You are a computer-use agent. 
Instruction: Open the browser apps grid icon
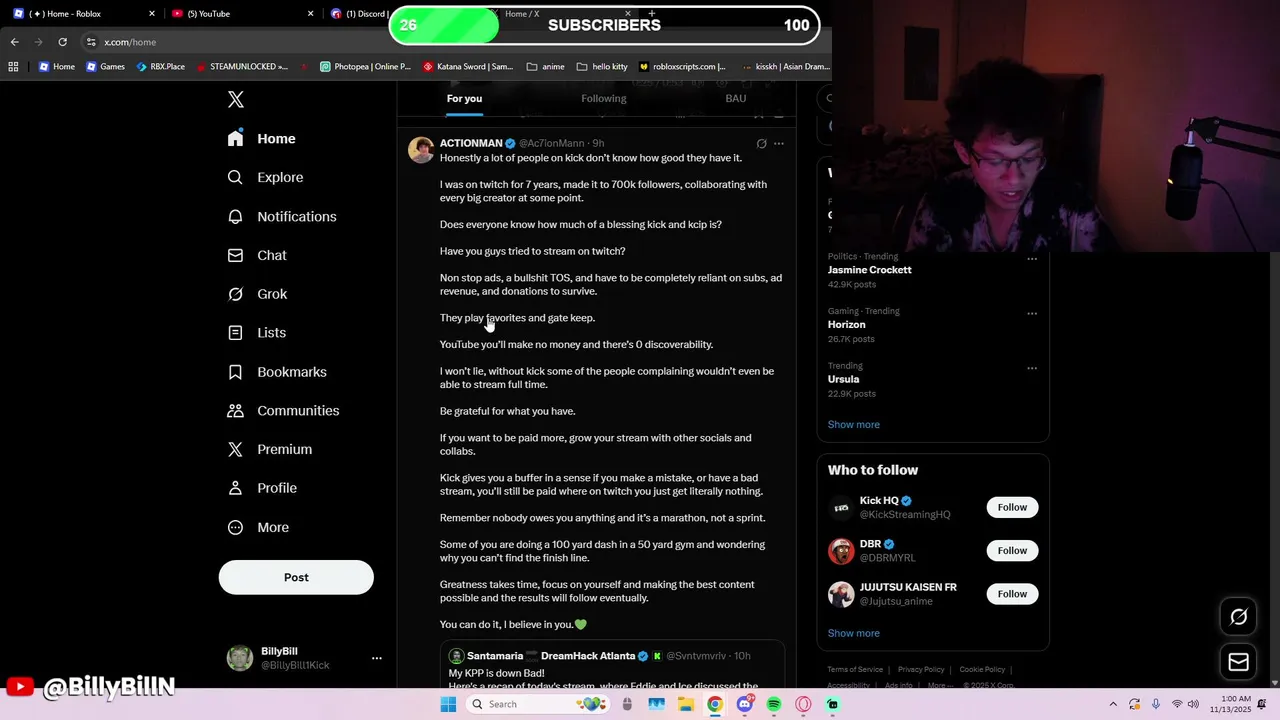pos(13,67)
